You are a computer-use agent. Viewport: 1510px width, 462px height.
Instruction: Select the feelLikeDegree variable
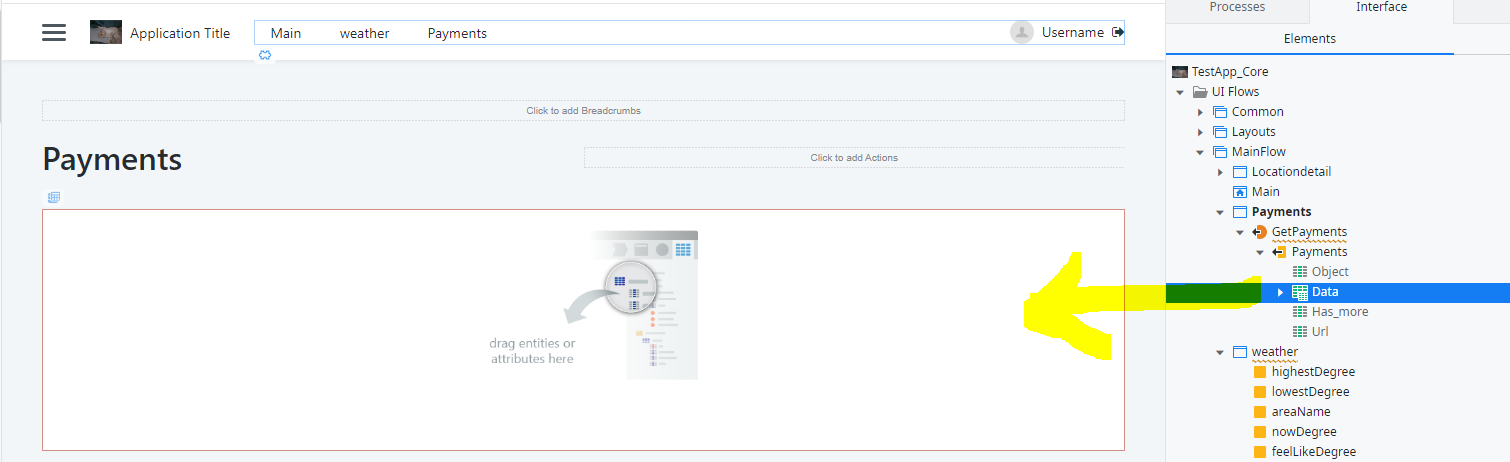coord(1314,452)
